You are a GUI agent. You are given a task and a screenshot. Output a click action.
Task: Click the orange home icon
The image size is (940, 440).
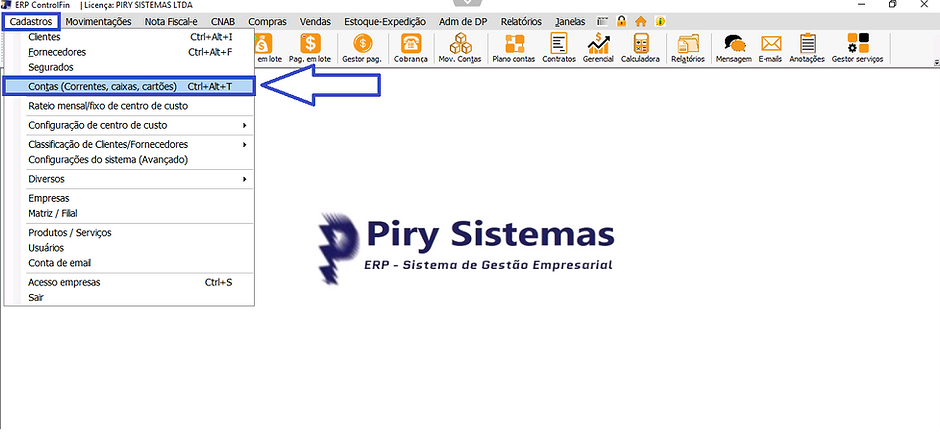tap(640, 22)
